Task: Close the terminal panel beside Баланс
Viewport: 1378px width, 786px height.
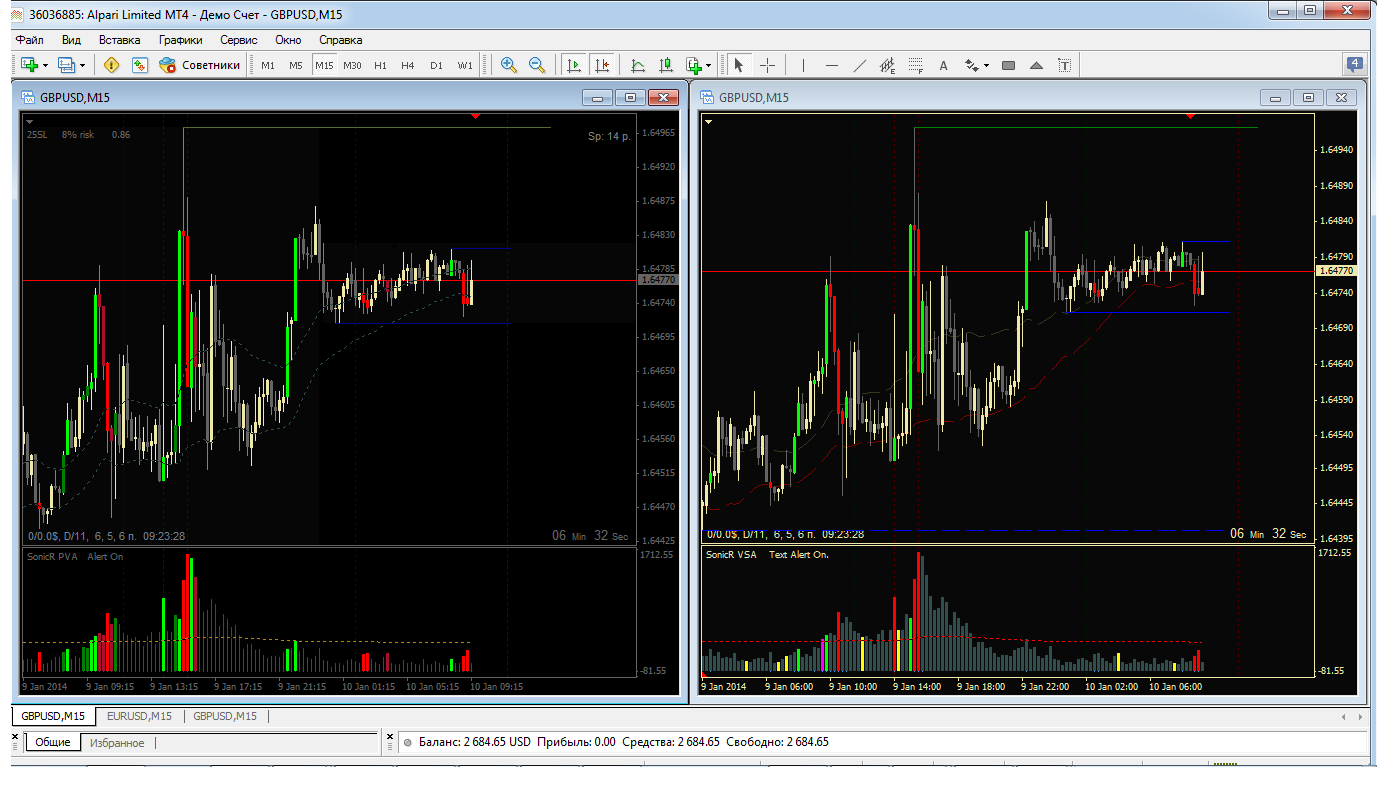Action: tap(391, 737)
